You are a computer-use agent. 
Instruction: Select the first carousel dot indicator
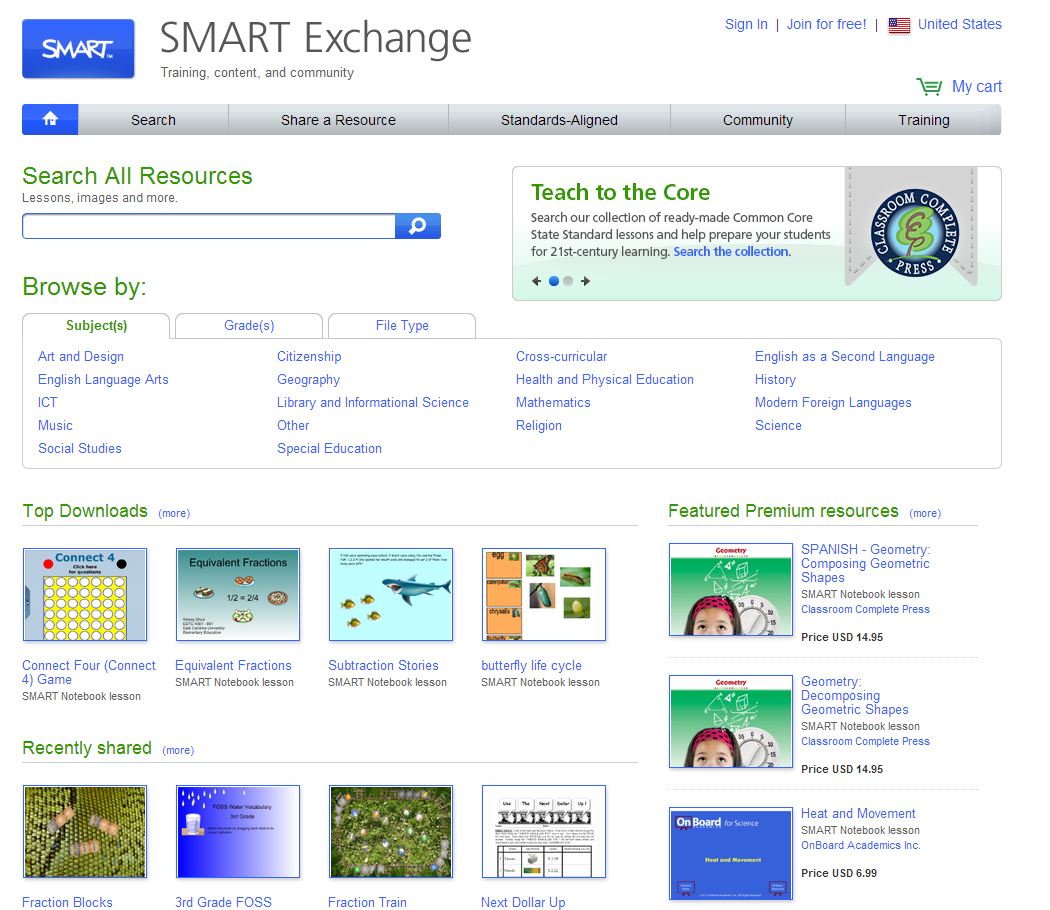coord(553,281)
